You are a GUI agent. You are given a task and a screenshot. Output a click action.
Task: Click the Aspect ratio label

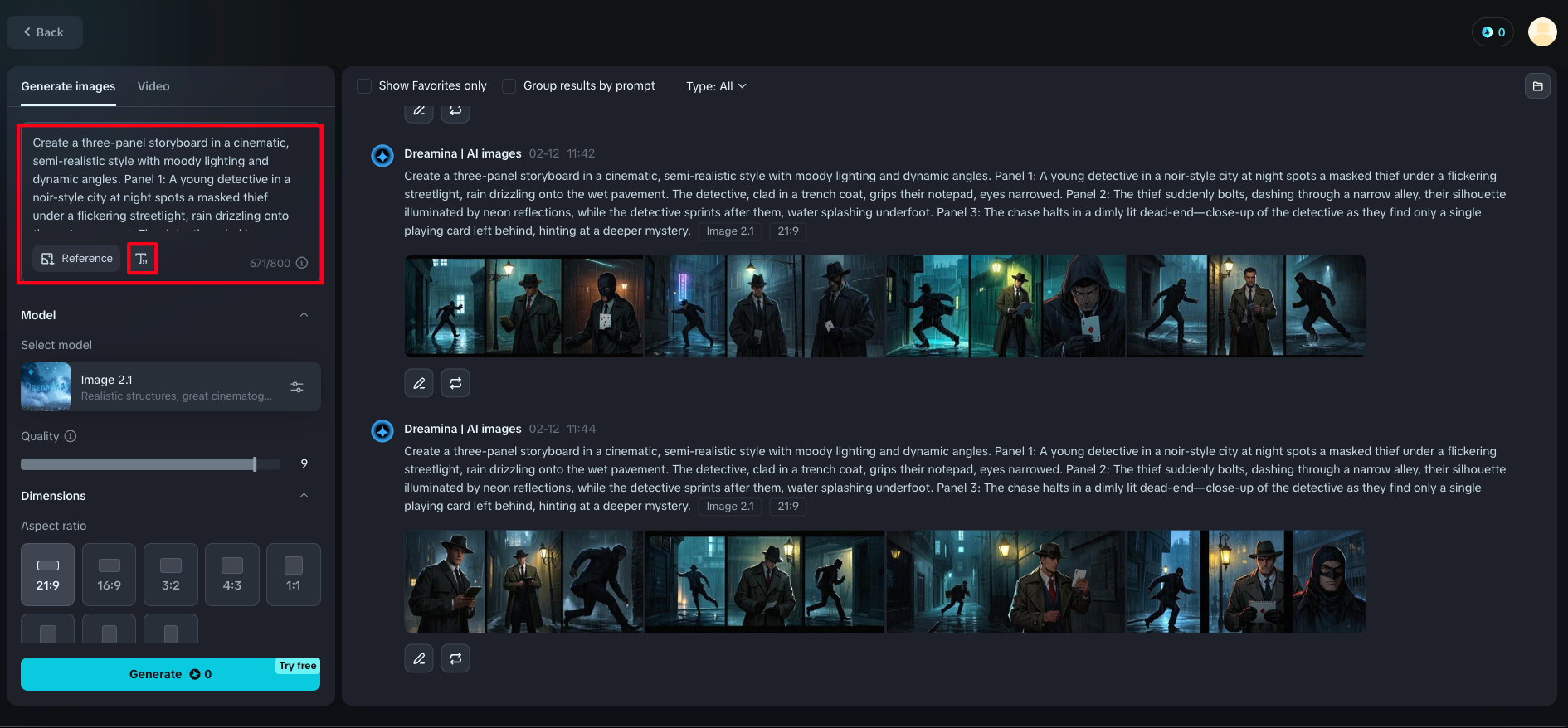point(54,526)
